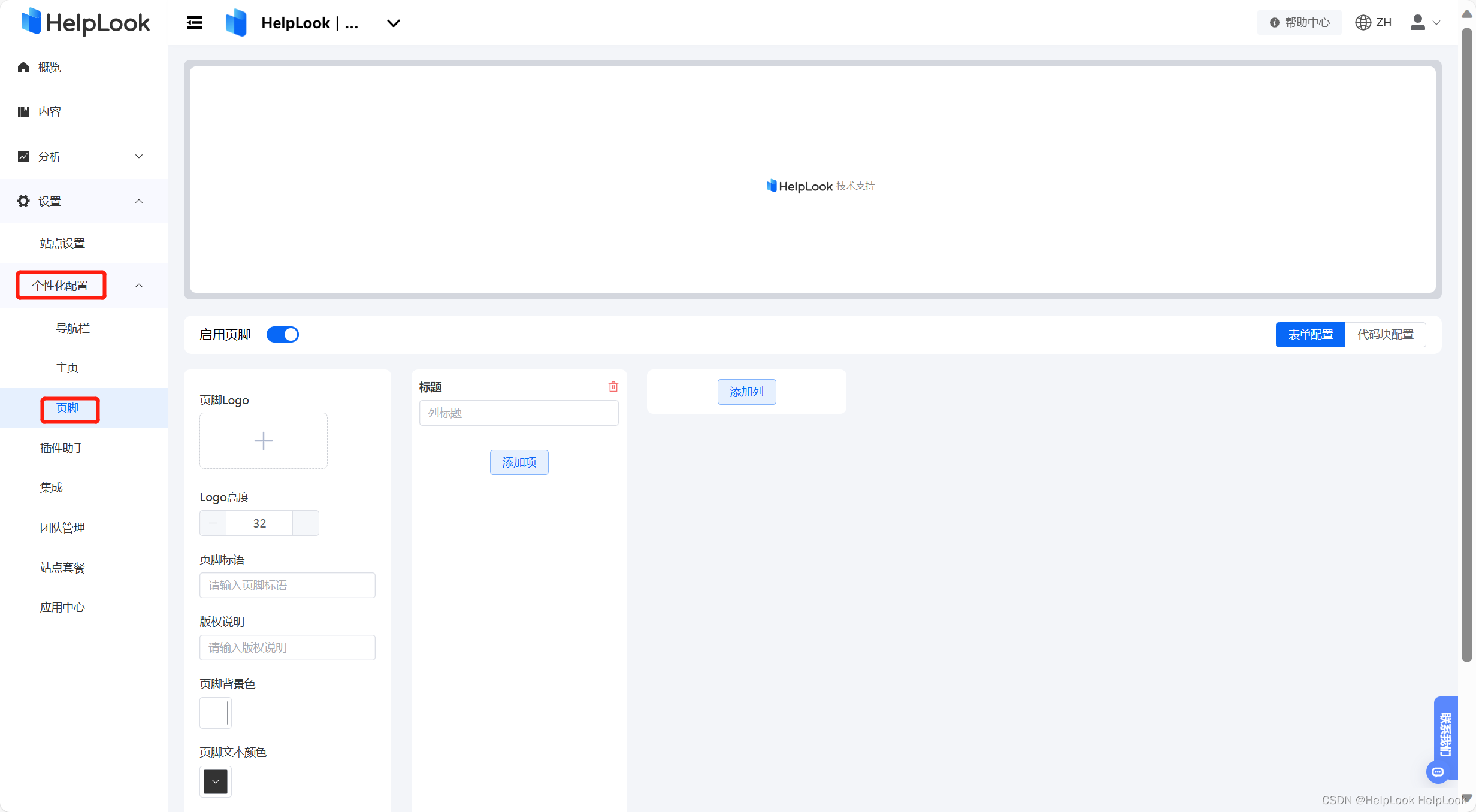1476x812 pixels.
Task: Increase the Logo高度 value with the plus
Action: (x=306, y=523)
